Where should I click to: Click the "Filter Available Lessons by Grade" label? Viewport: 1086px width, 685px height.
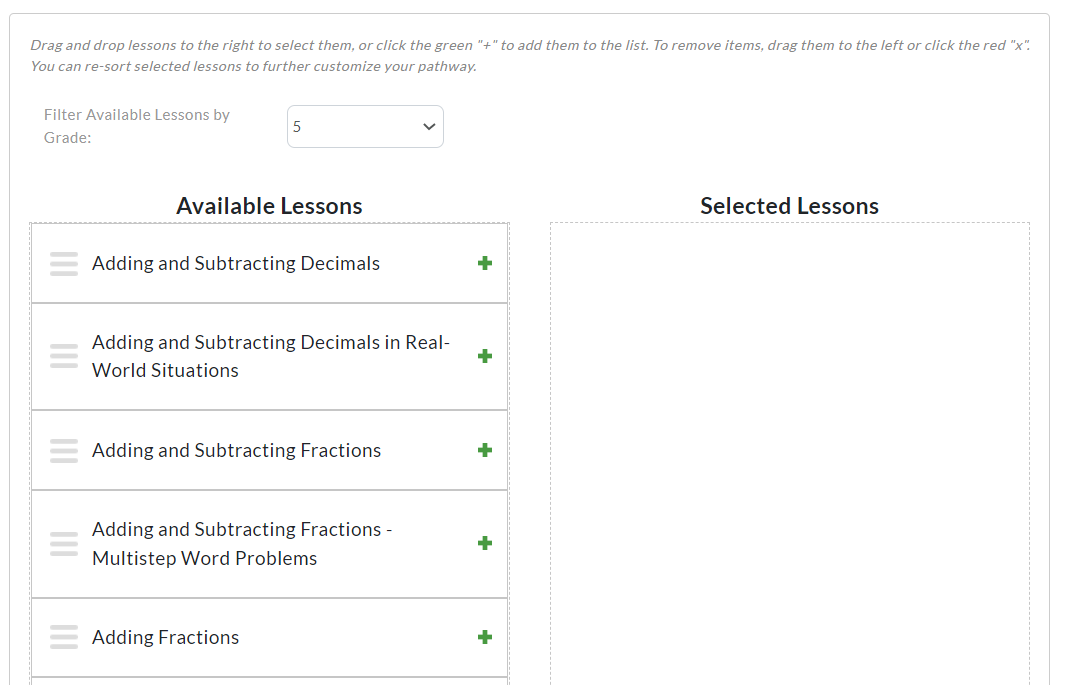[x=136, y=125]
